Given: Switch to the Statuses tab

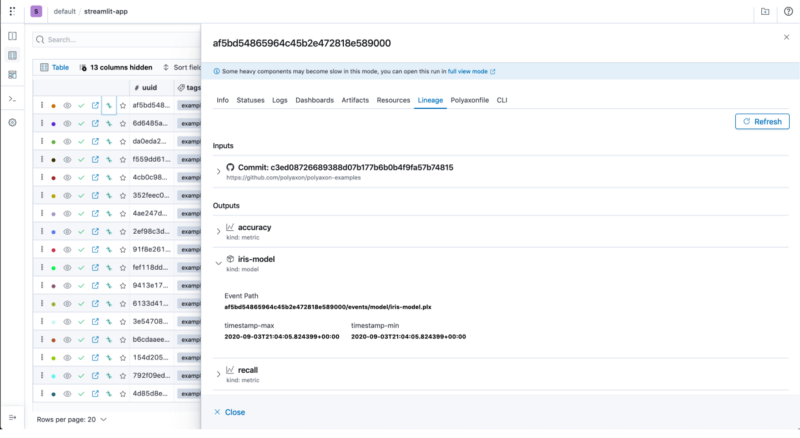Looking at the screenshot, I should pos(251,100).
